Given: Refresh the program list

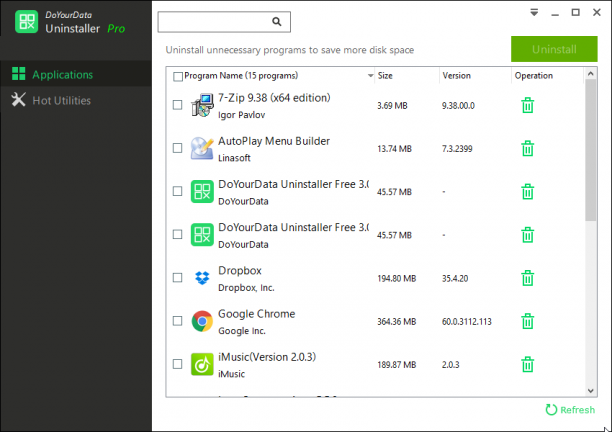Looking at the screenshot, I should click(570, 410).
